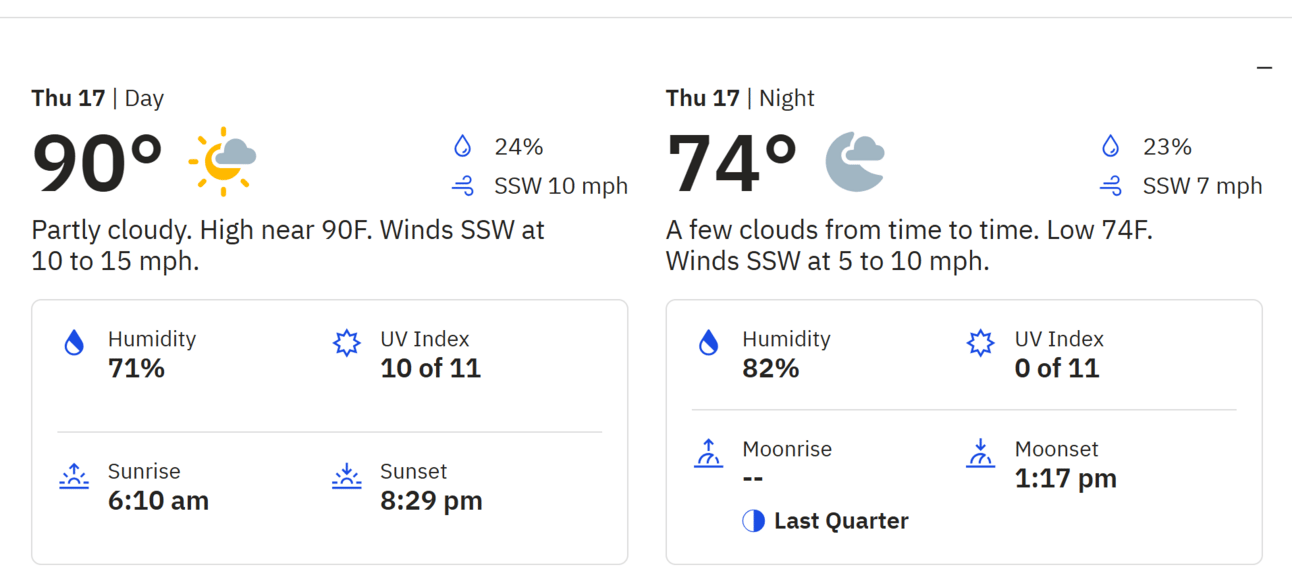
Task: Click the Thu 17 Day heading
Action: click(x=97, y=98)
